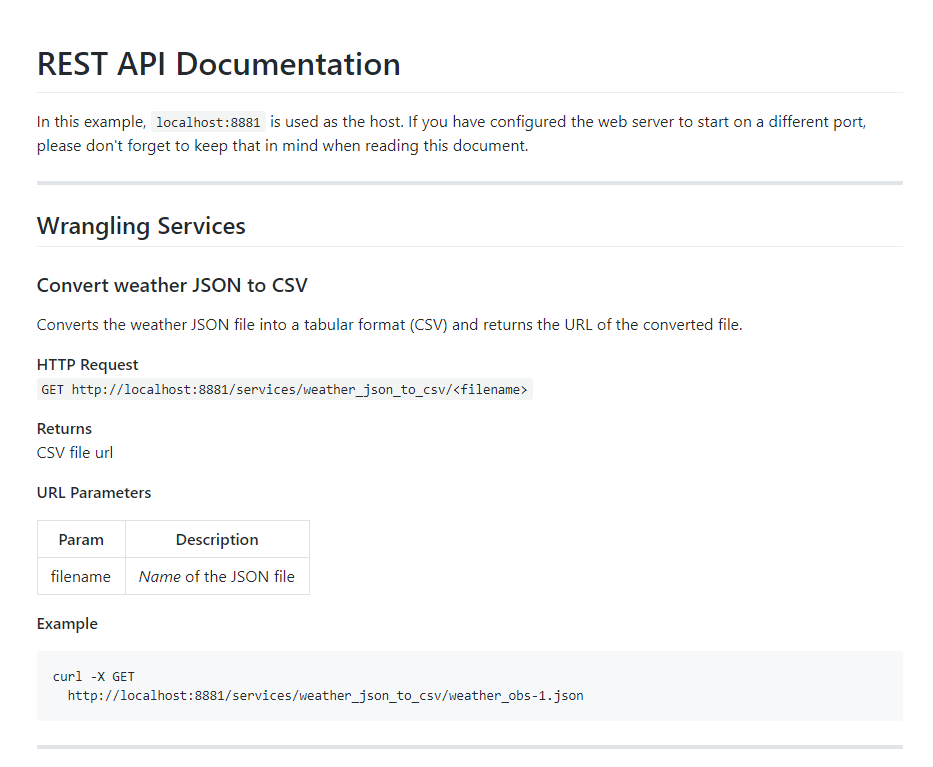
Task: Select the filename table cell
Action: [x=81, y=577]
